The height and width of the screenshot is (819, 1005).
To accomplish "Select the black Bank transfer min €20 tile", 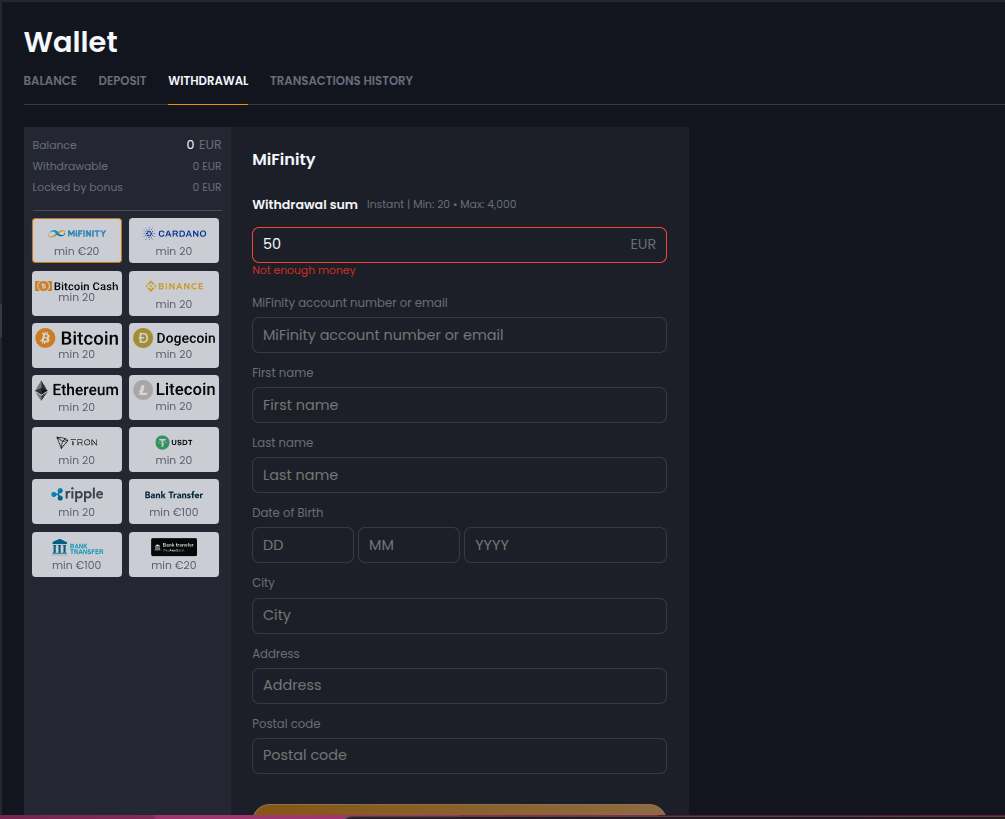I will pos(174,554).
